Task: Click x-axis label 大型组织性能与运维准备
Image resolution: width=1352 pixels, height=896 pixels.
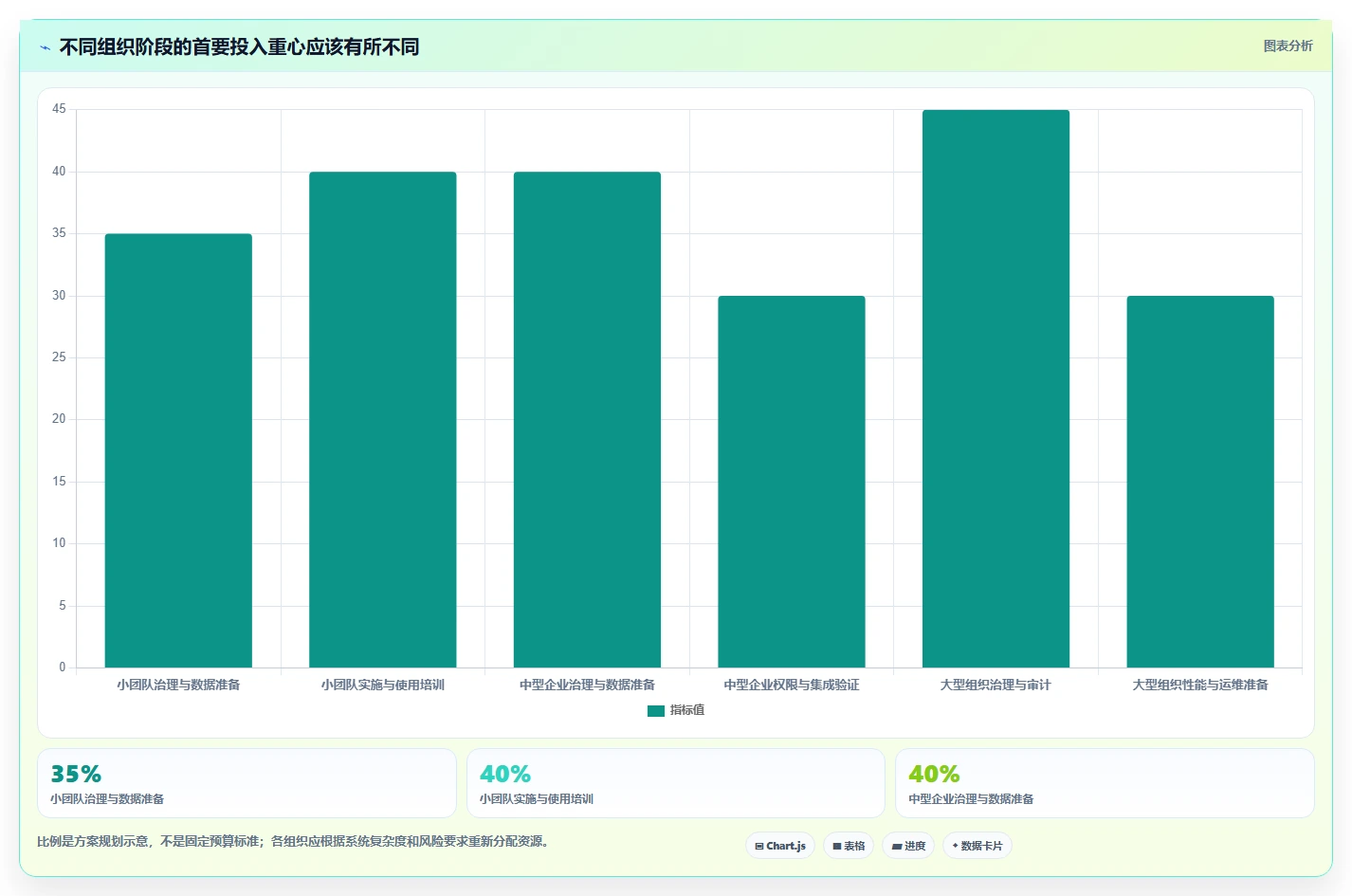Action: pyautogui.click(x=1200, y=685)
